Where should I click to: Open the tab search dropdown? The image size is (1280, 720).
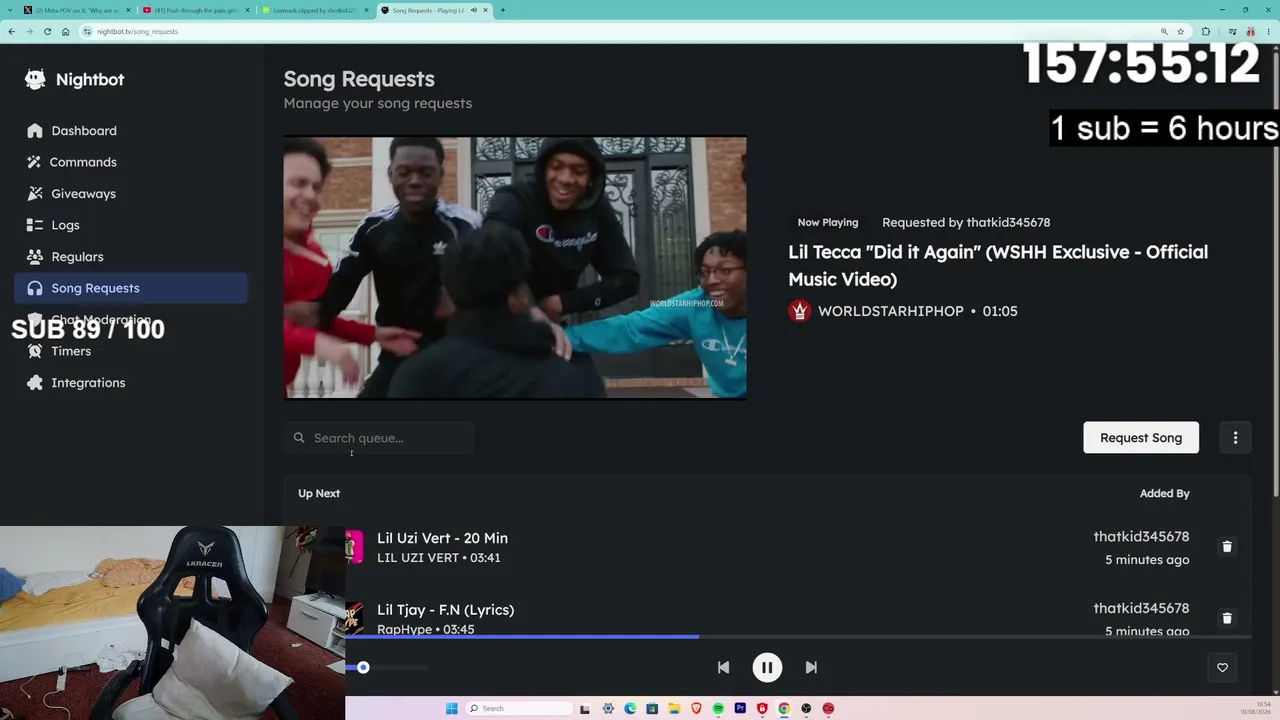point(9,10)
